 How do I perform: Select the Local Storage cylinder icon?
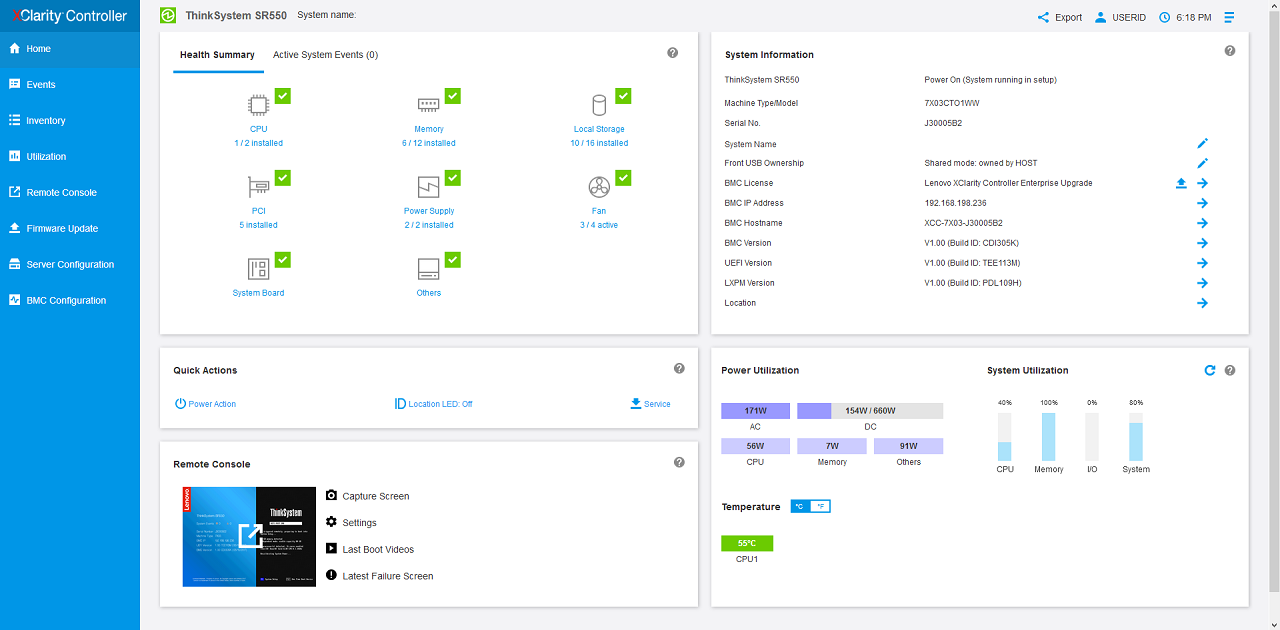pos(599,105)
